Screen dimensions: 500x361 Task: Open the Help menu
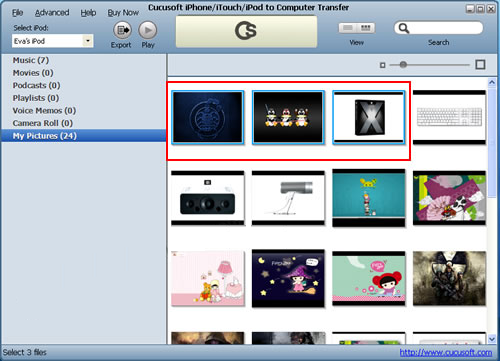(x=88, y=13)
